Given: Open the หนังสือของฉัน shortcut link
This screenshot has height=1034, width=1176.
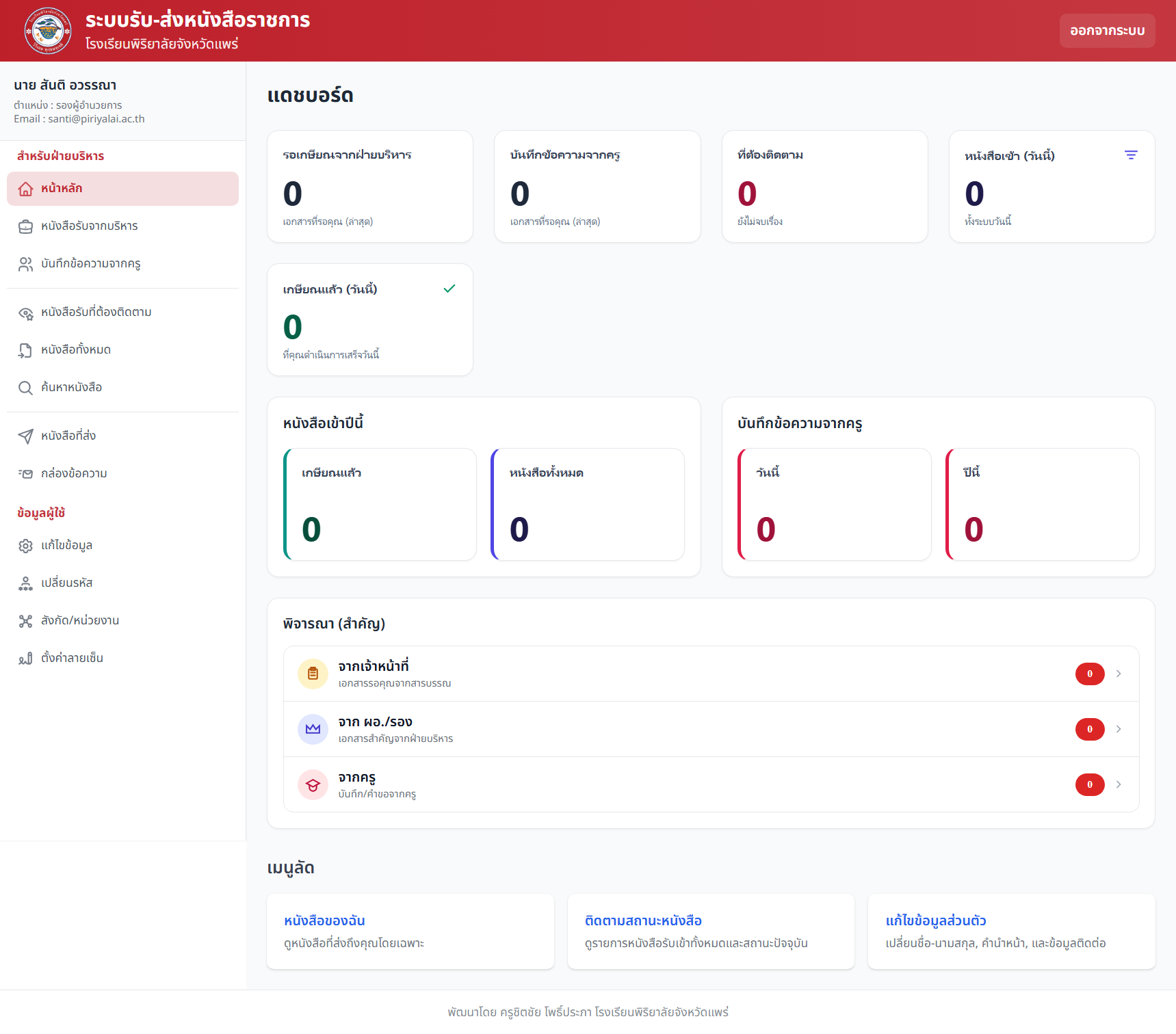Looking at the screenshot, I should click(x=324, y=920).
